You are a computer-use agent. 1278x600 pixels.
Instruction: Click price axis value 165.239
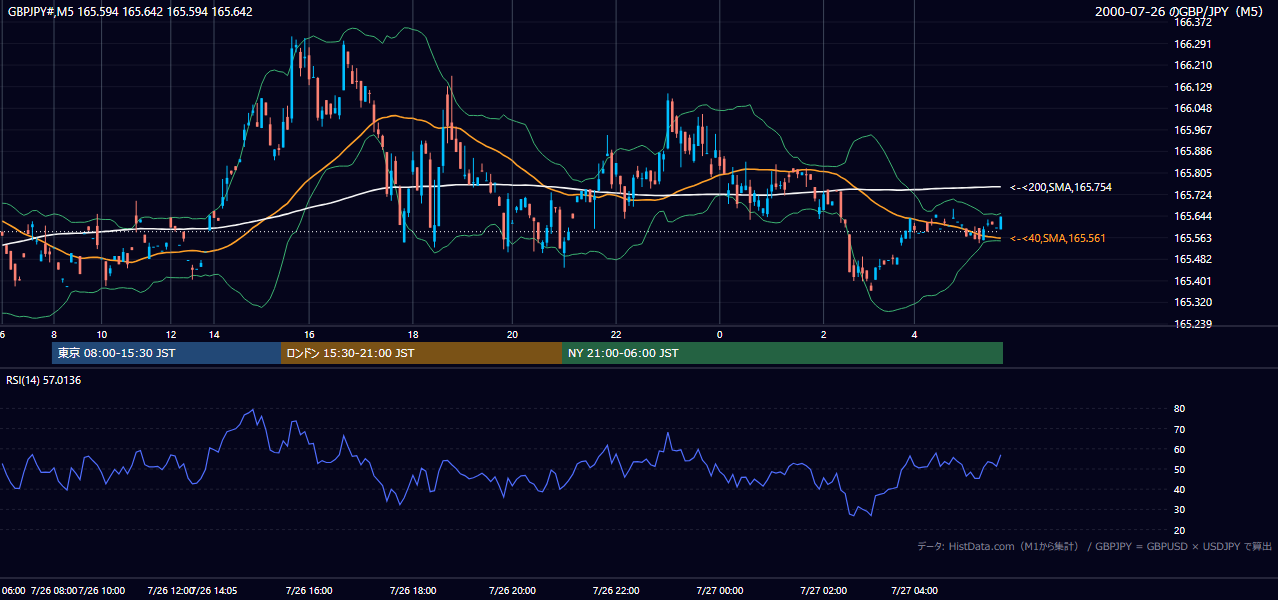point(1192,324)
